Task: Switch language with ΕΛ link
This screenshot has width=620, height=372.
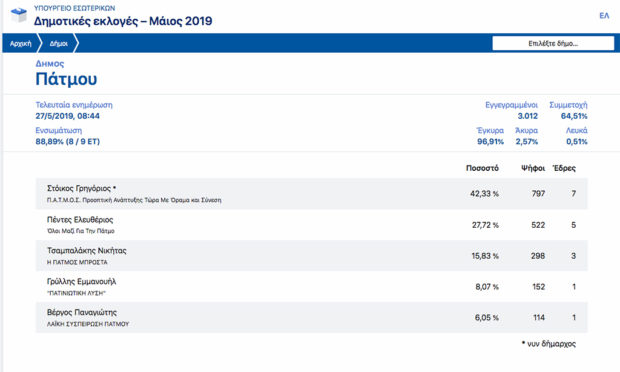Action: (604, 15)
